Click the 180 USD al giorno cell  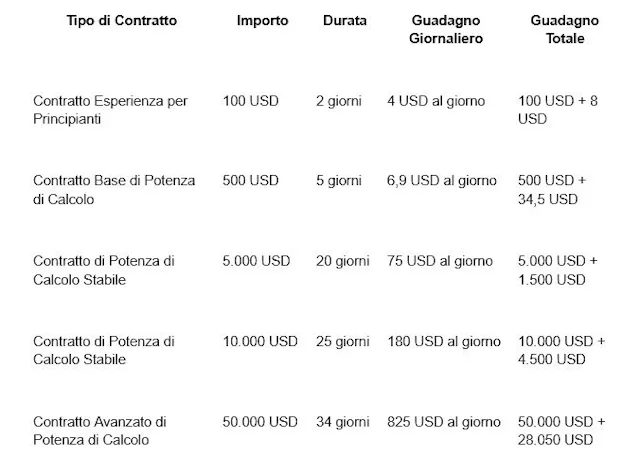click(444, 341)
